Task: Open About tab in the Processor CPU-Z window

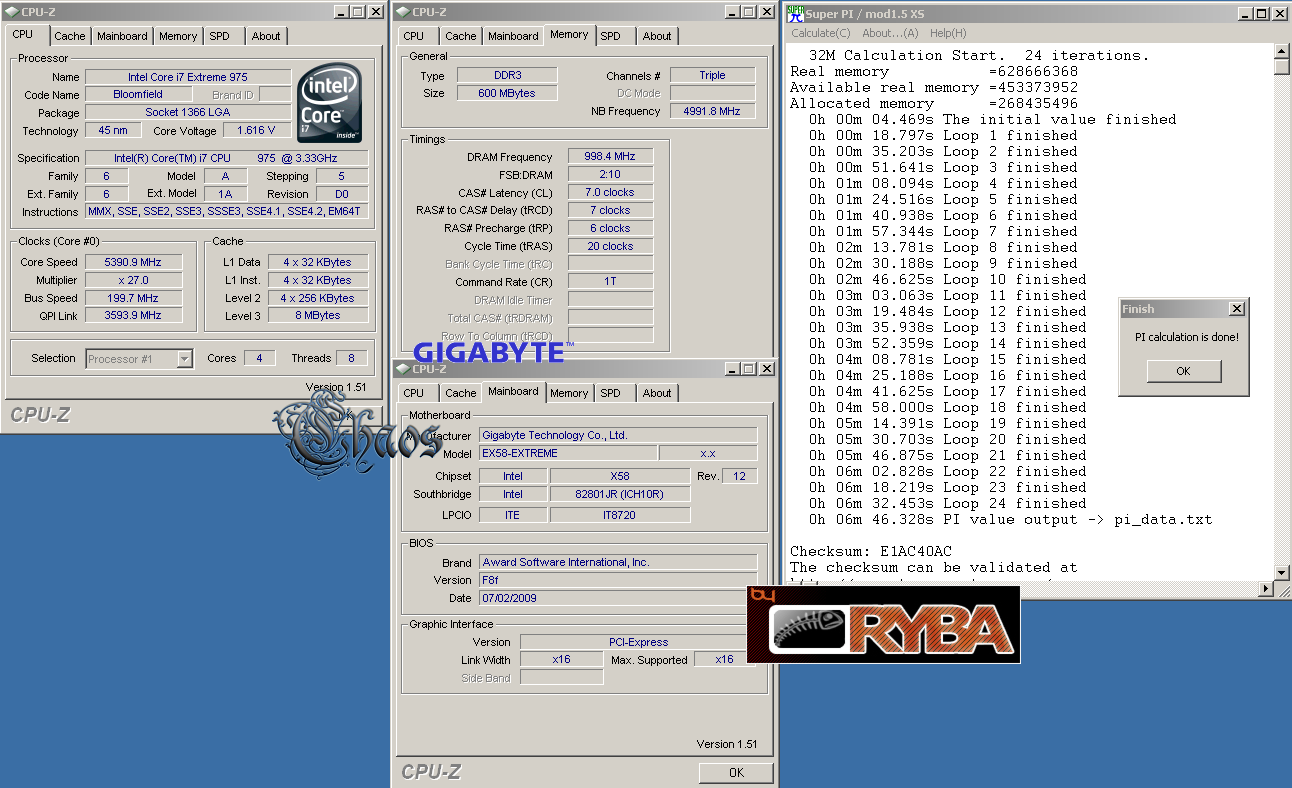Action: point(266,36)
